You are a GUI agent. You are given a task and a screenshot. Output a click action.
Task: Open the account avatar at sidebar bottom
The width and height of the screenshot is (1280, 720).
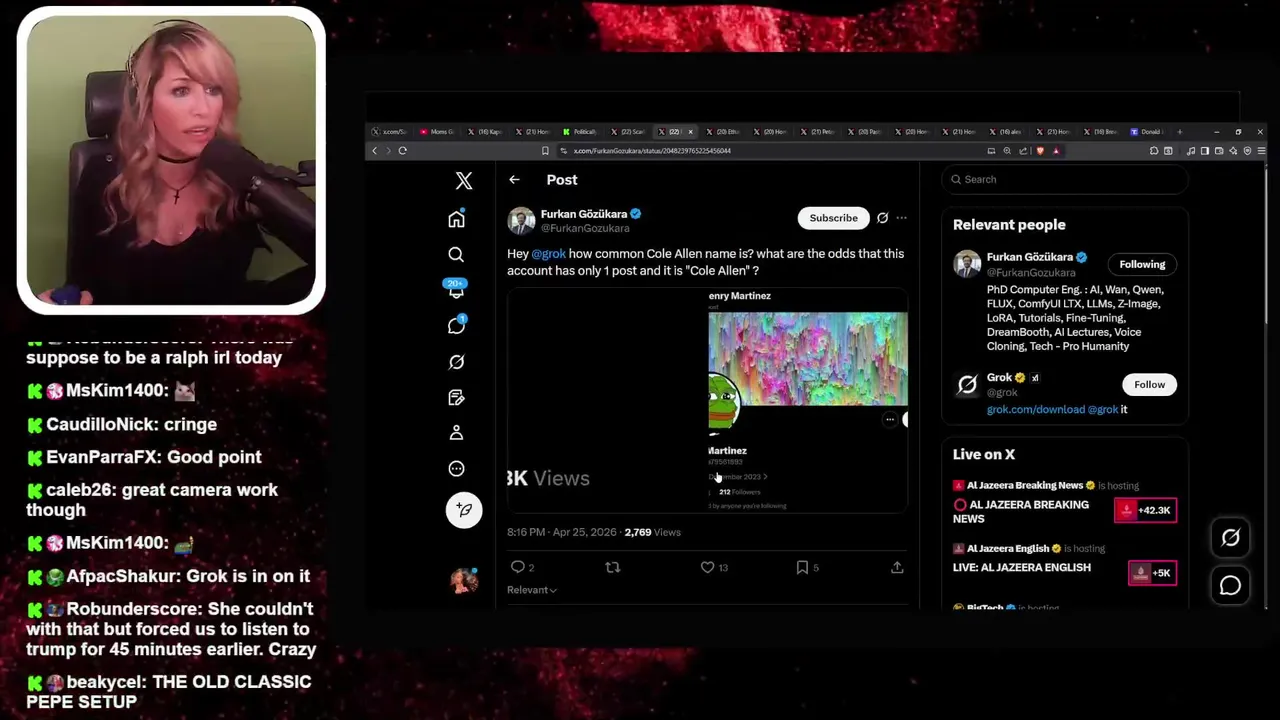point(464,580)
